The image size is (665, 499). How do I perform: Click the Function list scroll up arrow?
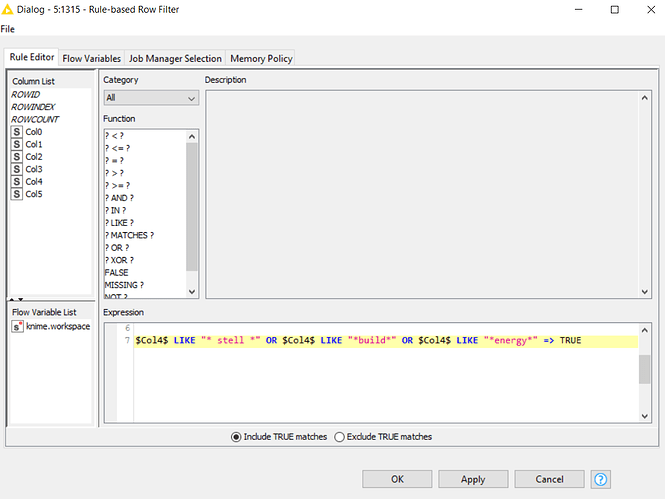tap(192, 137)
